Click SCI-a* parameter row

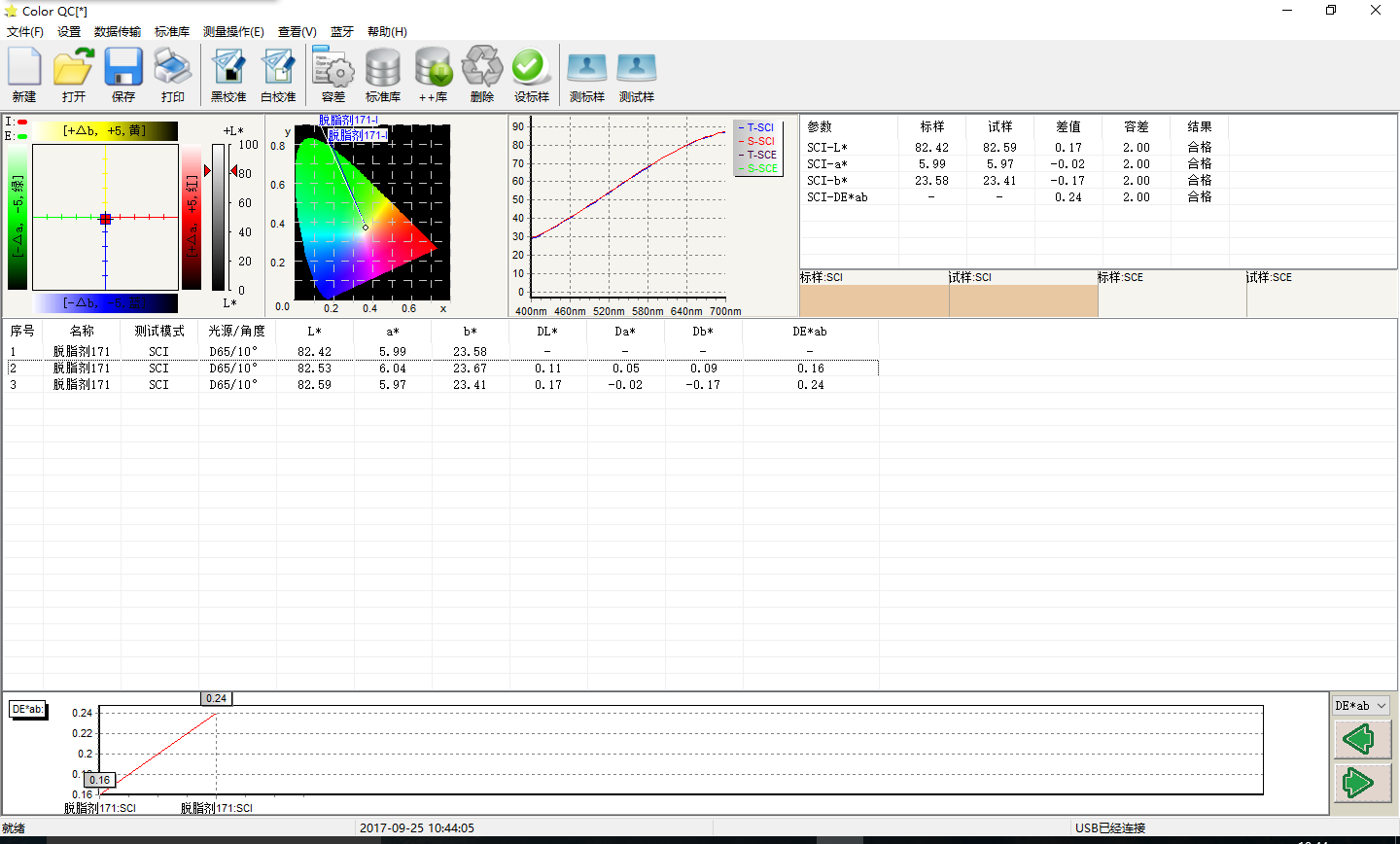[1015, 164]
